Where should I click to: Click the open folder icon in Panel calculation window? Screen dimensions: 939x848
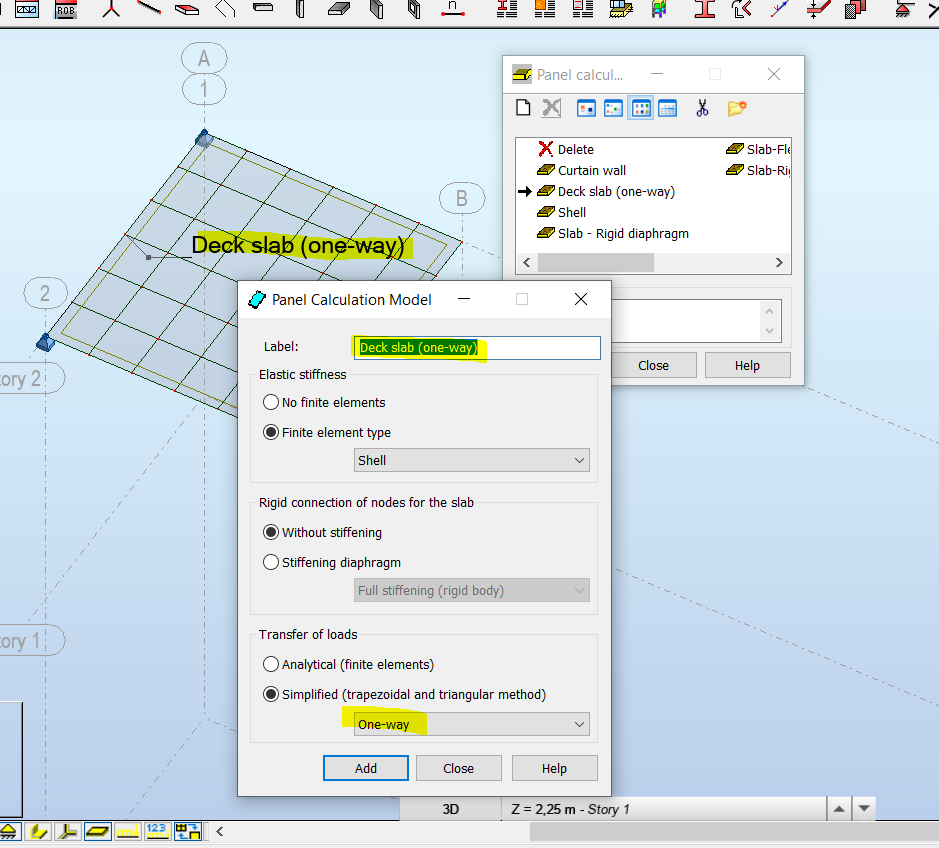(x=737, y=107)
